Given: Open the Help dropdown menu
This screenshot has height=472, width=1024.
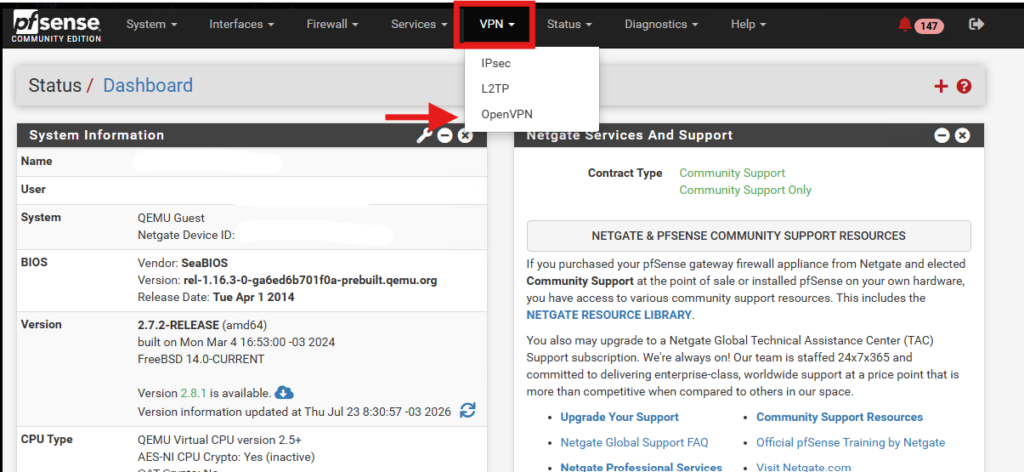Looking at the screenshot, I should 748,24.
